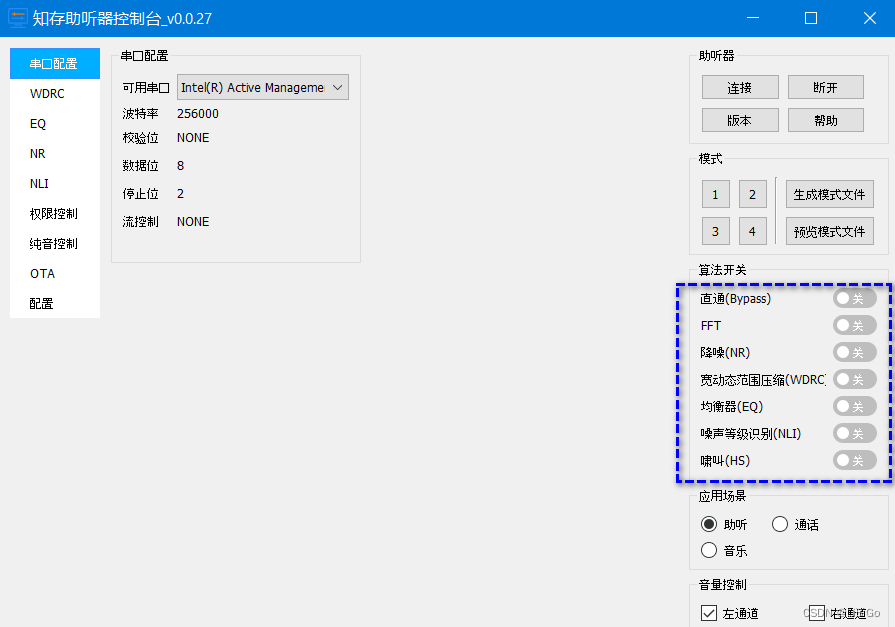
Task: Select the 配置 sidebar tab
Action: coord(55,303)
